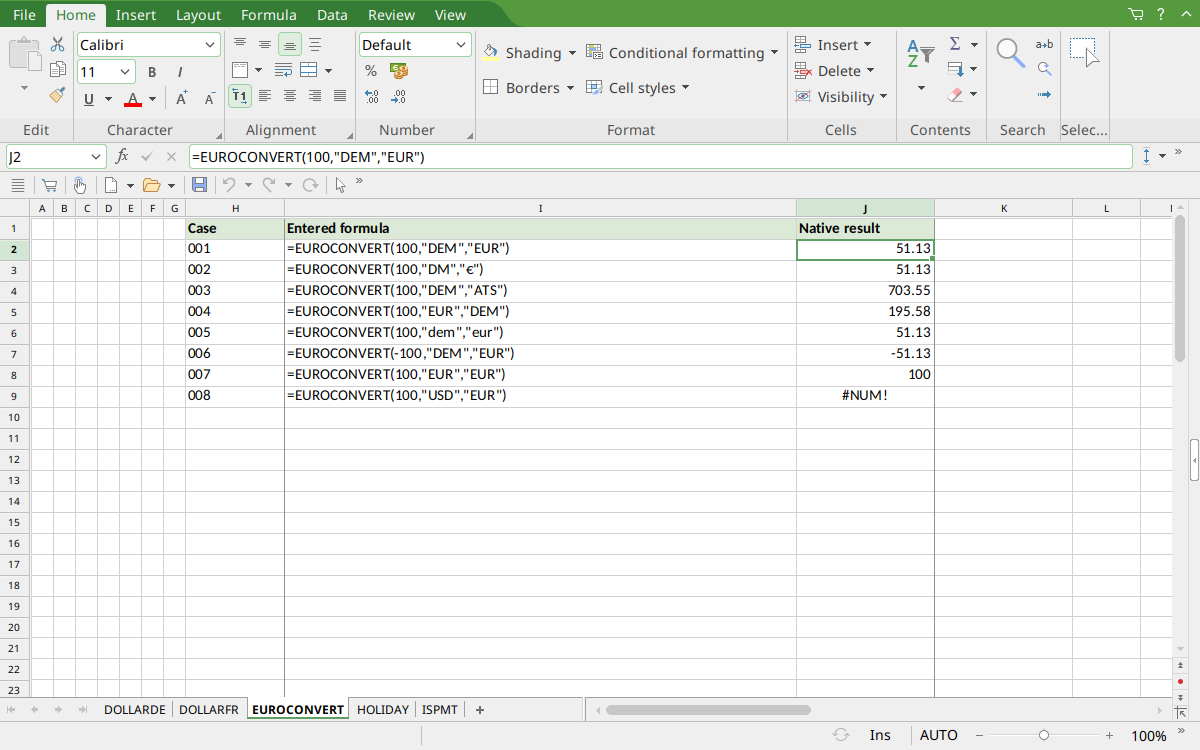Click the zoom slider handle
Screen dimensions: 1200x750
coord(1044,735)
